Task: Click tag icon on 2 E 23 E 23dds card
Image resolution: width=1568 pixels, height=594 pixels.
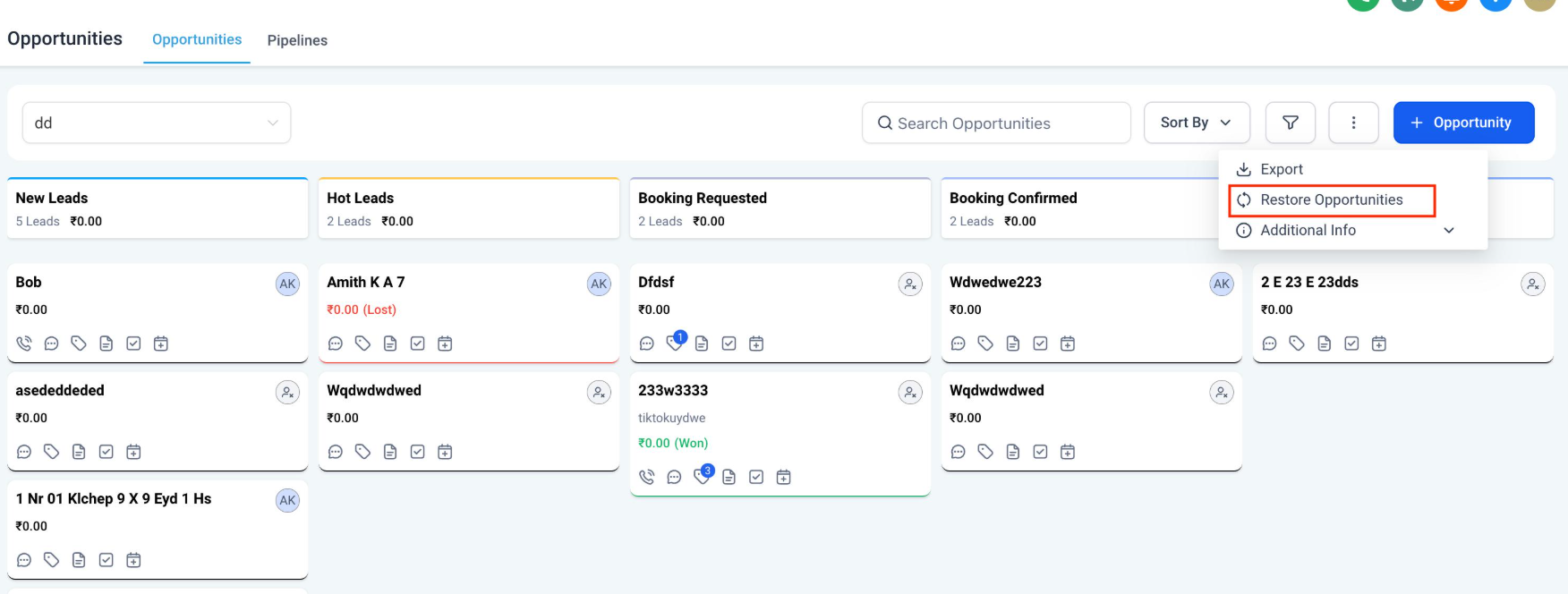Action: [x=1297, y=344]
